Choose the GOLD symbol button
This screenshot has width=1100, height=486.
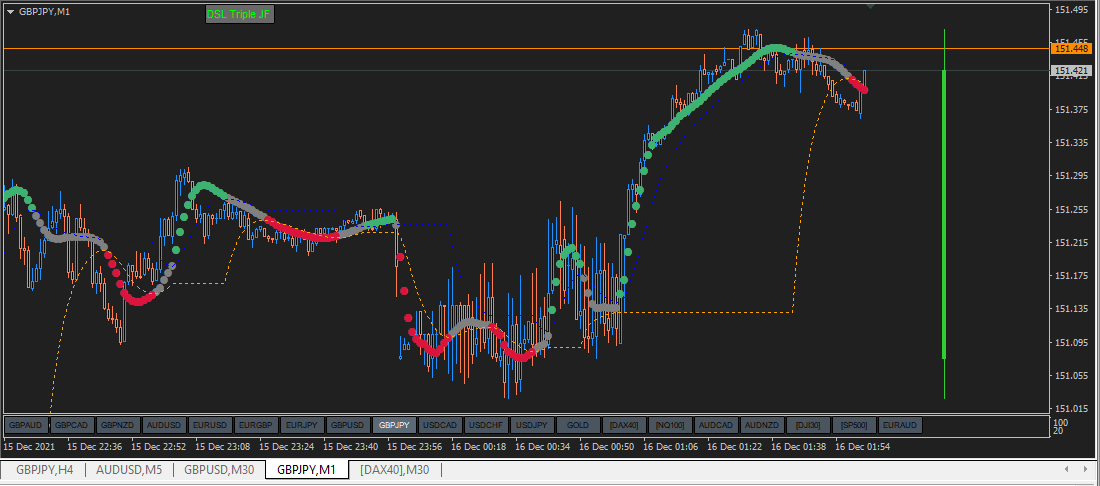click(578, 425)
